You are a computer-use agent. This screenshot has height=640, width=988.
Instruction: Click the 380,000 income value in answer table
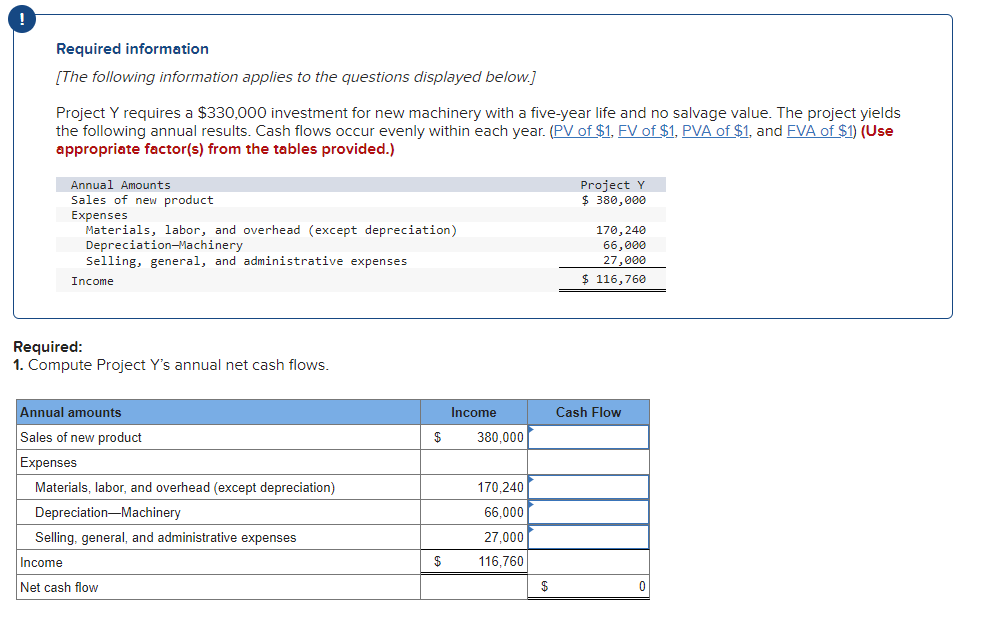coord(500,437)
